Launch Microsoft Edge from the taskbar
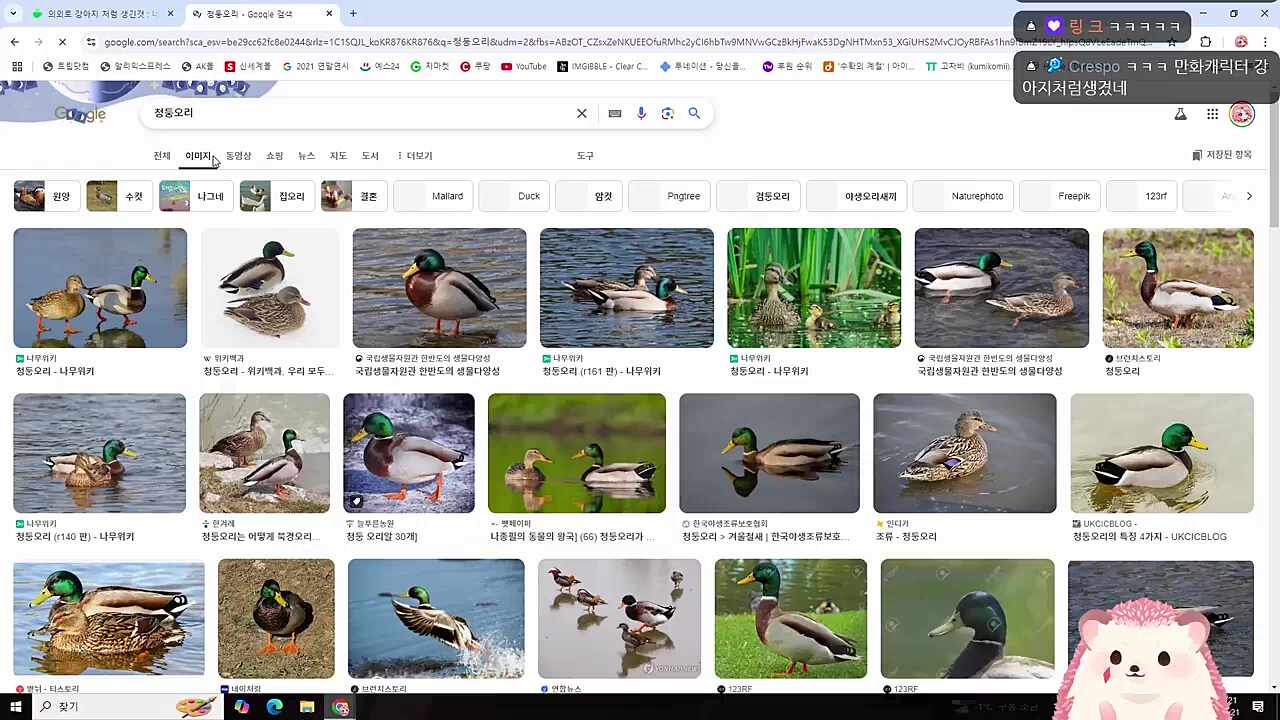 [274, 707]
